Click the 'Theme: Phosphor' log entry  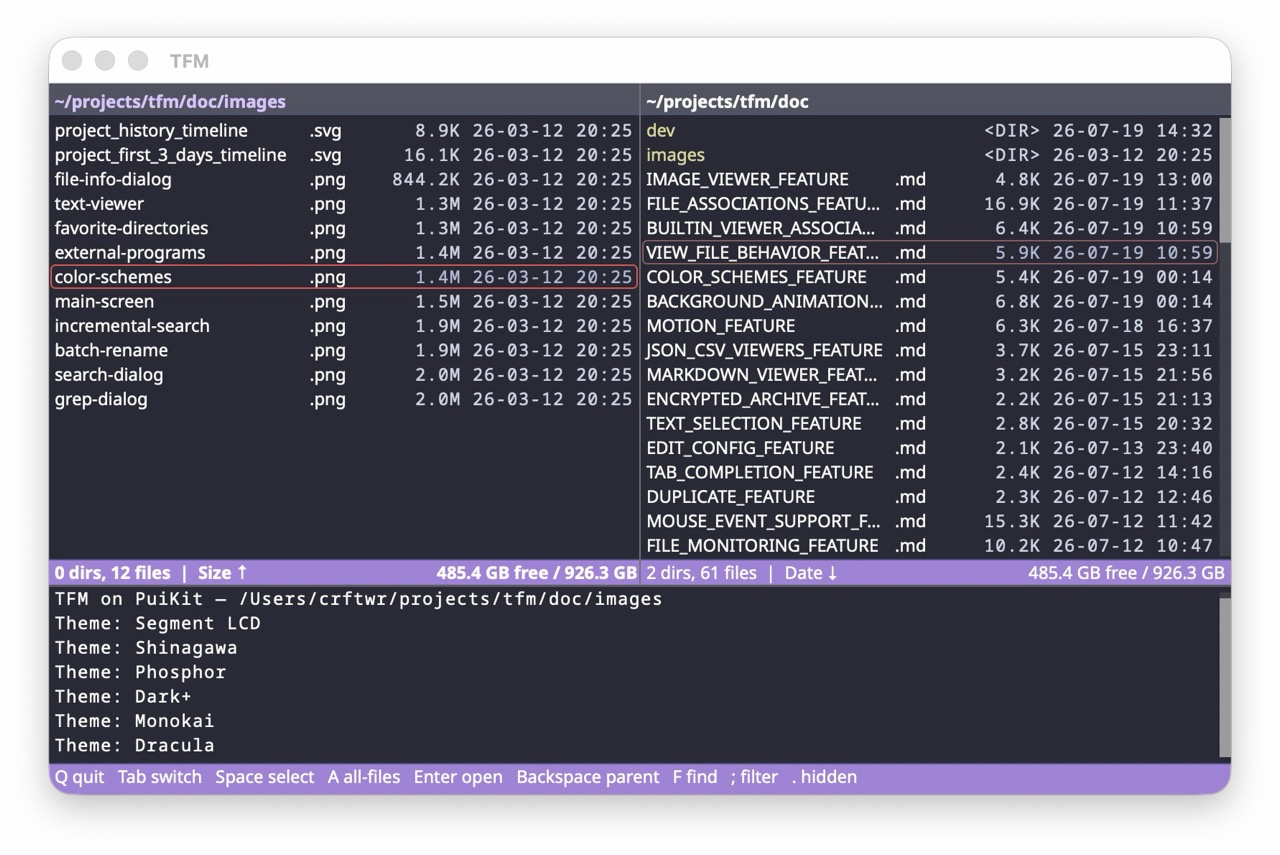coord(140,672)
